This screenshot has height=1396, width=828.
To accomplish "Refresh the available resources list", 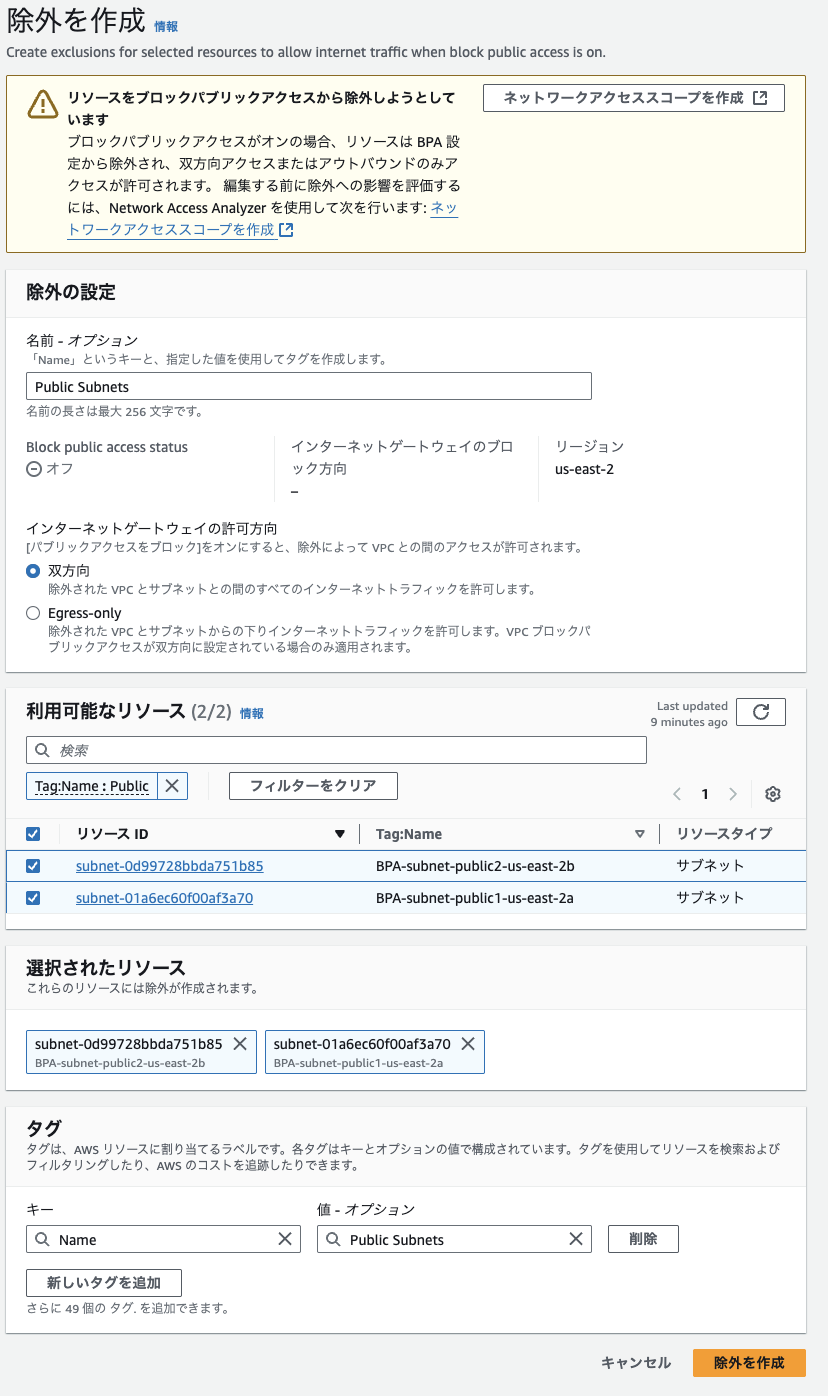I will 761,711.
